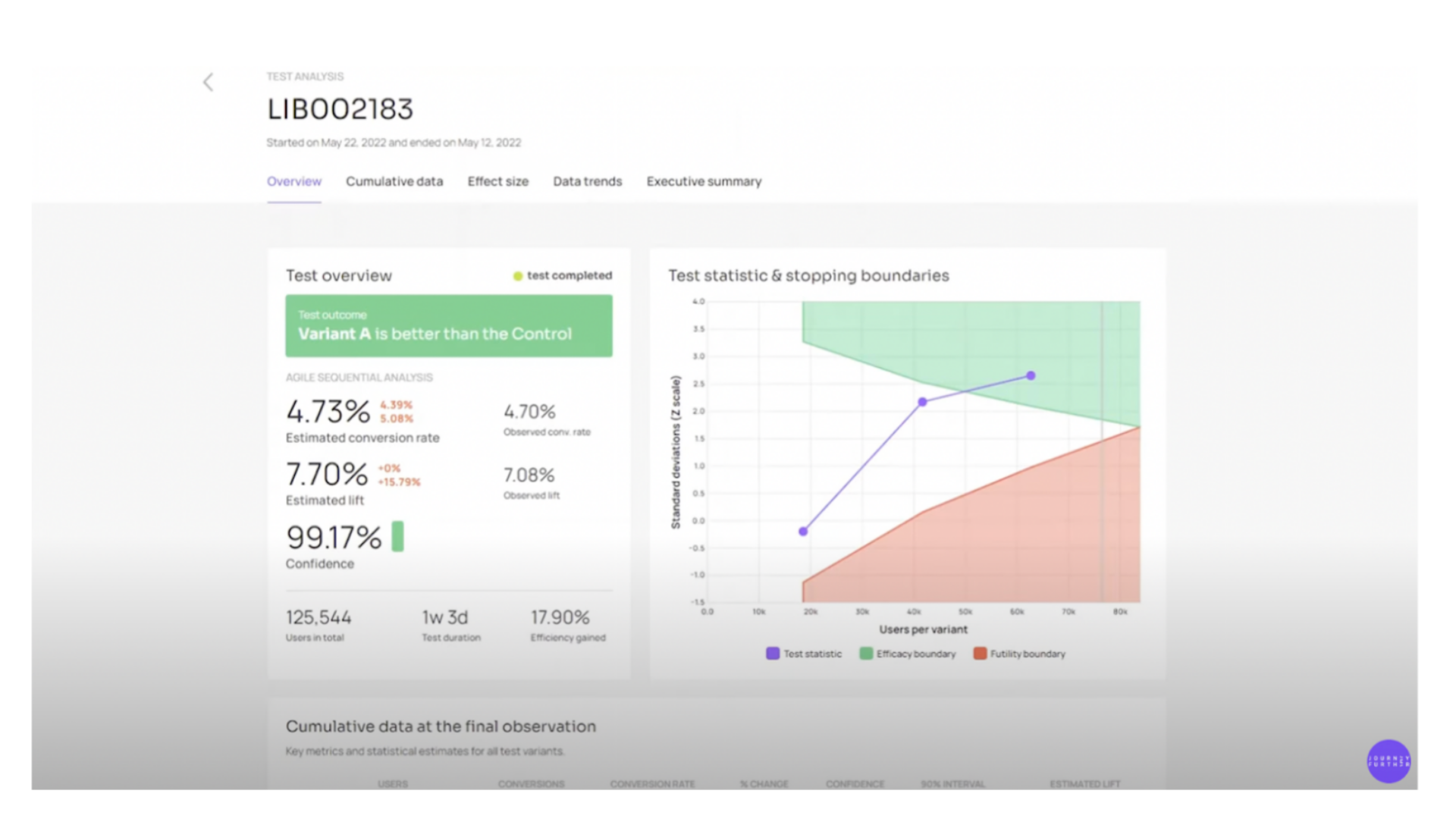Click the first test statistic data point

coord(803,532)
